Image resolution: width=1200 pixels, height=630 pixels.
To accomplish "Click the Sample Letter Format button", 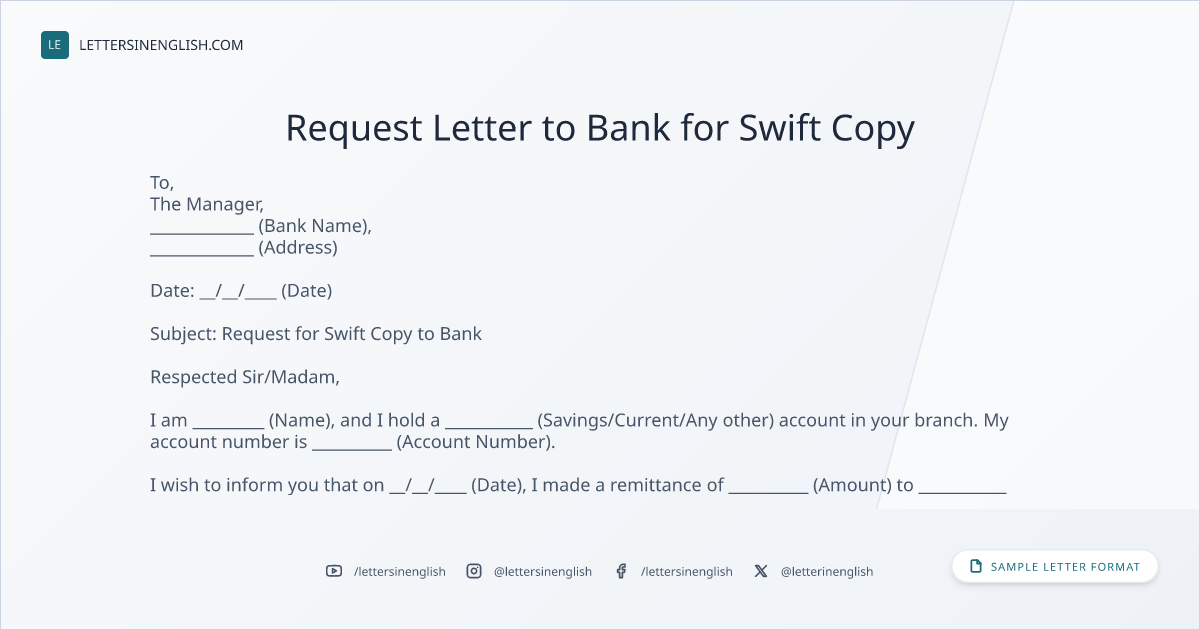I will (1055, 566).
